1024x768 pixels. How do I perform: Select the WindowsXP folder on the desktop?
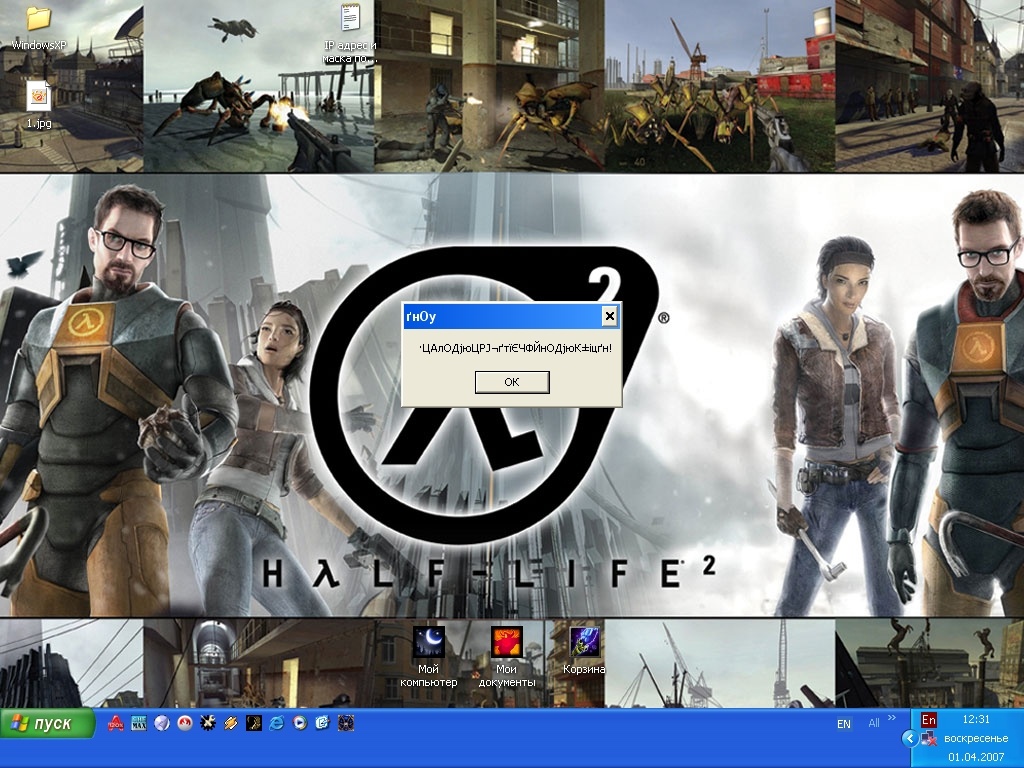point(39,27)
